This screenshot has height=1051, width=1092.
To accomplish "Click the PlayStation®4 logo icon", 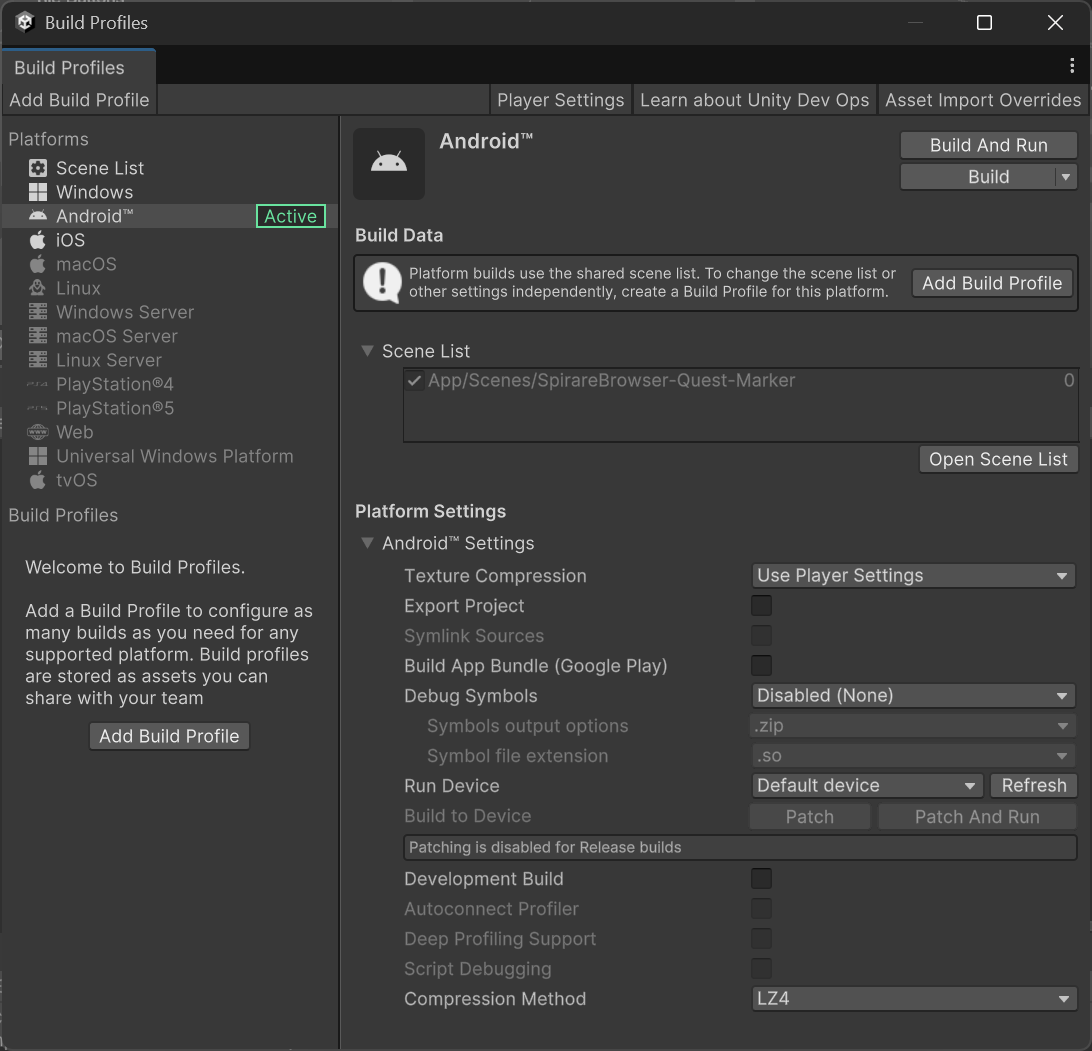I will coord(38,384).
